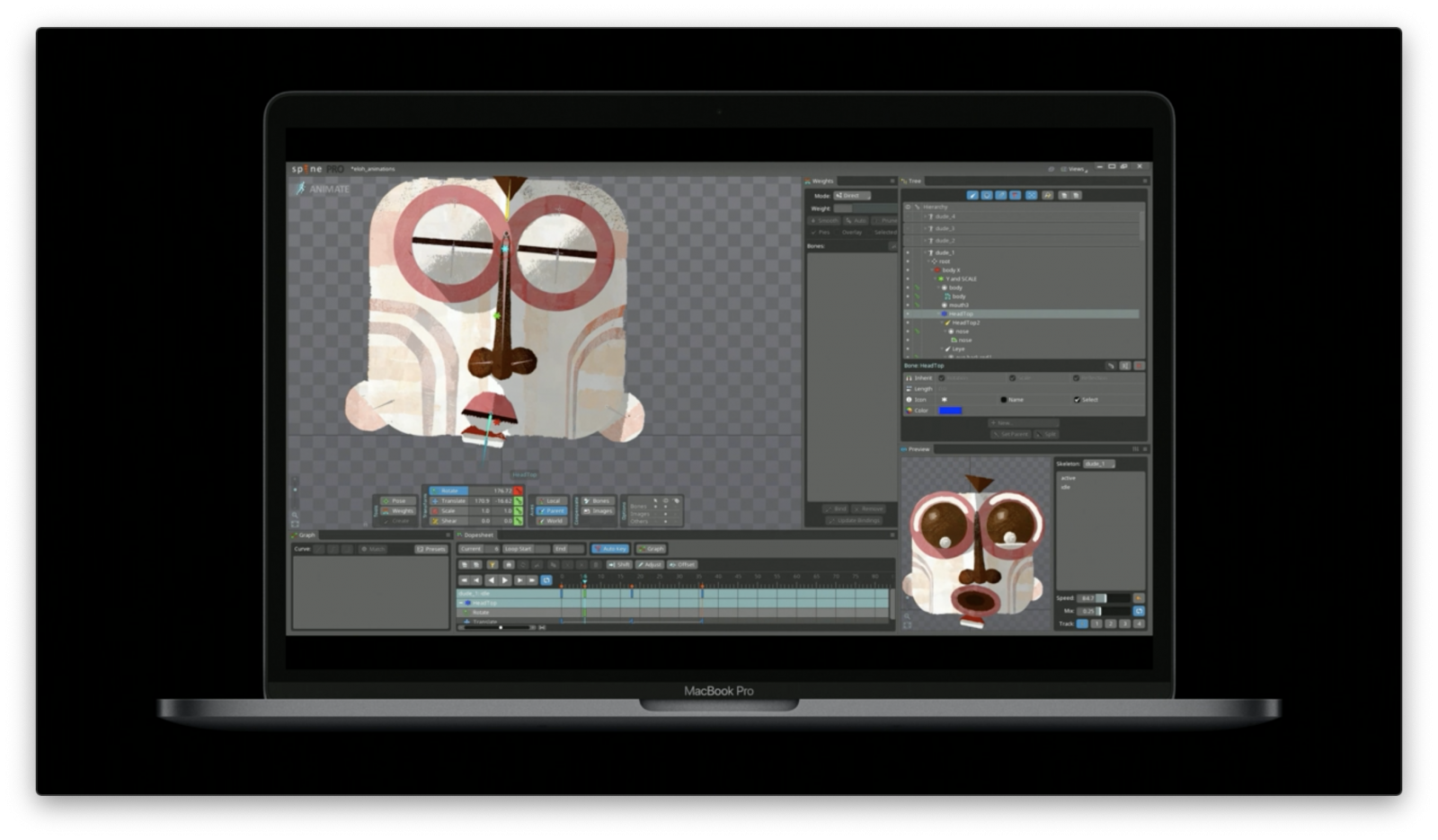This screenshot has width=1438, height=840.
Task: Toggle visibility dot for HeadTop2 bone
Action: pos(908,323)
